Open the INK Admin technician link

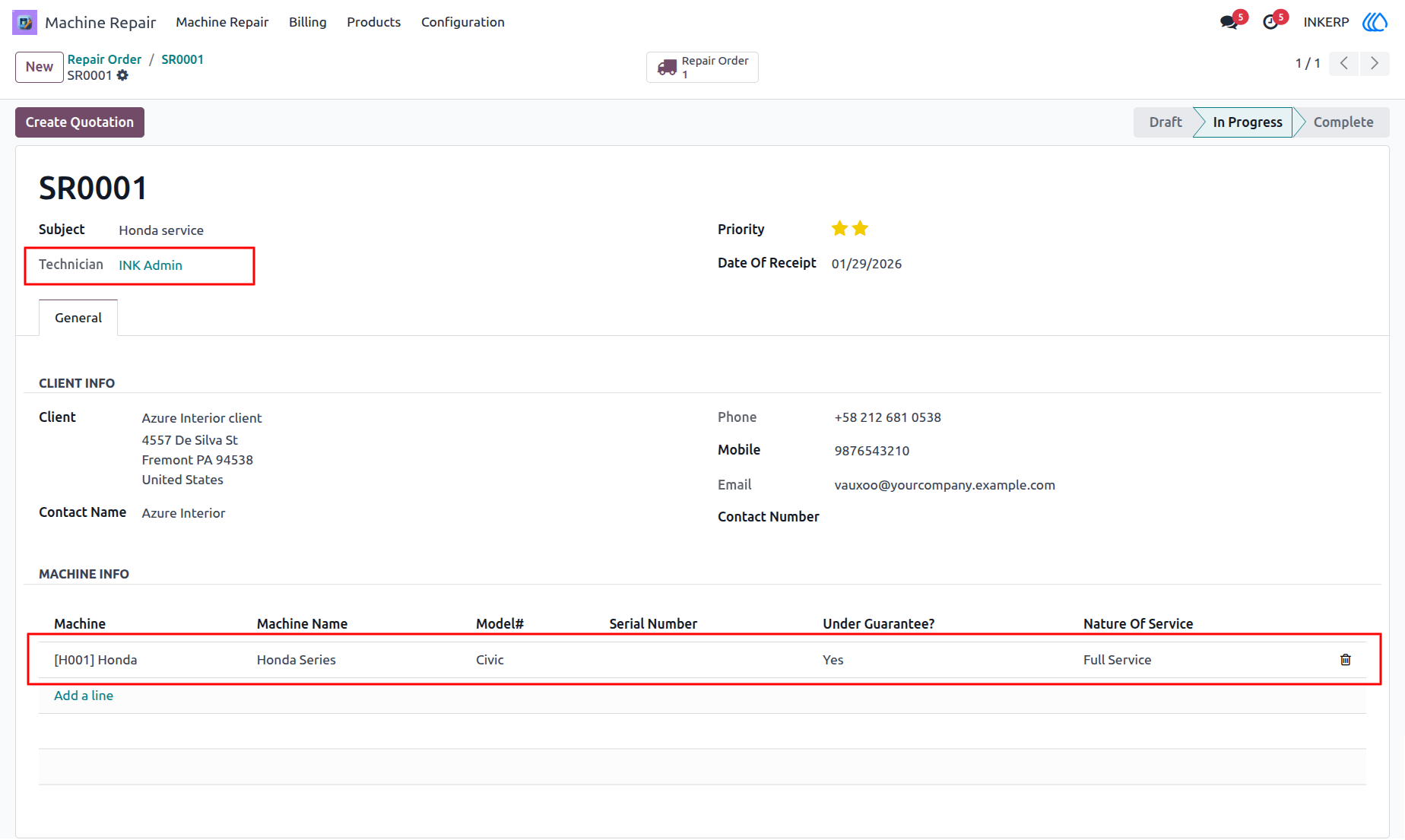point(151,265)
